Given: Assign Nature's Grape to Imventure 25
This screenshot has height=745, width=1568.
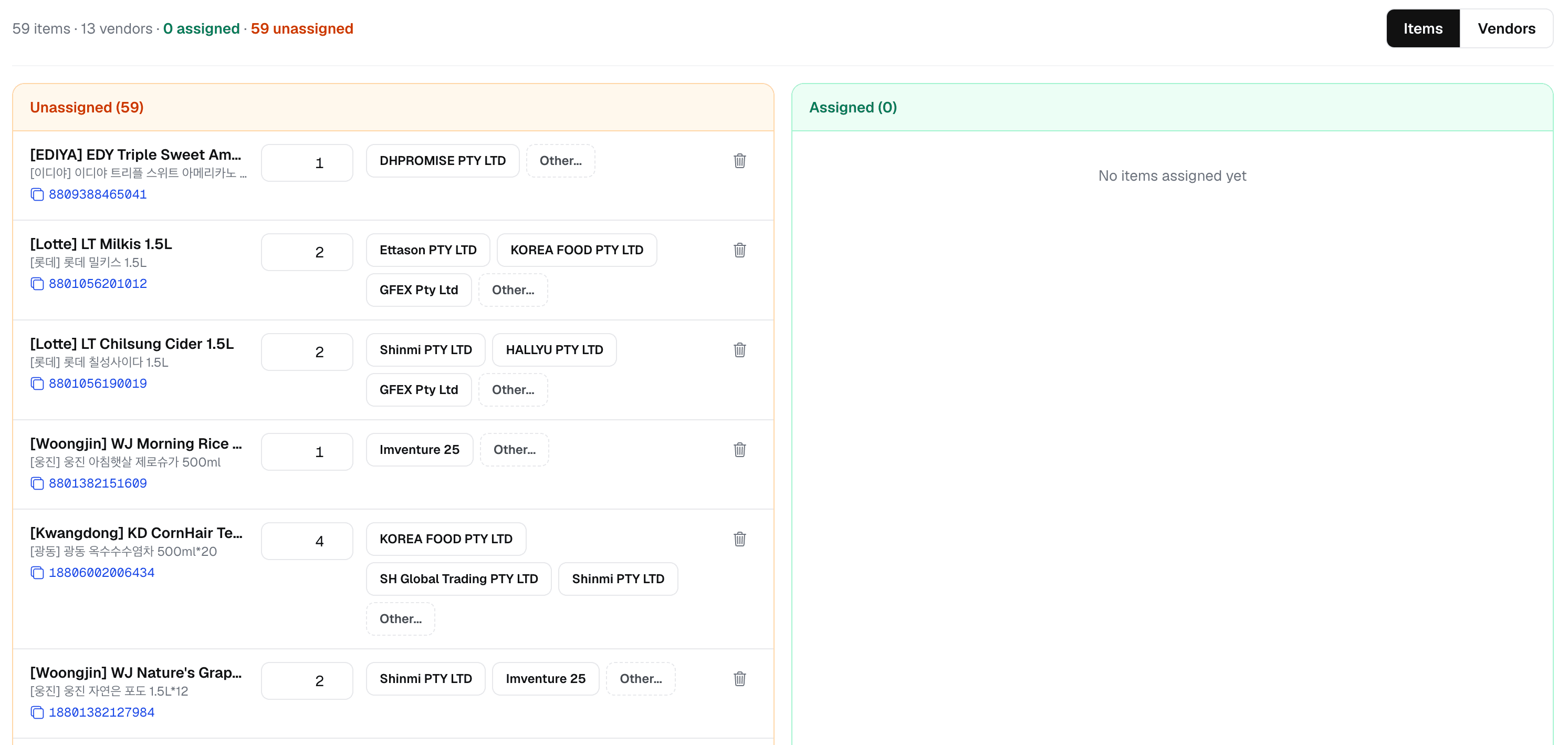Looking at the screenshot, I should coord(546,679).
